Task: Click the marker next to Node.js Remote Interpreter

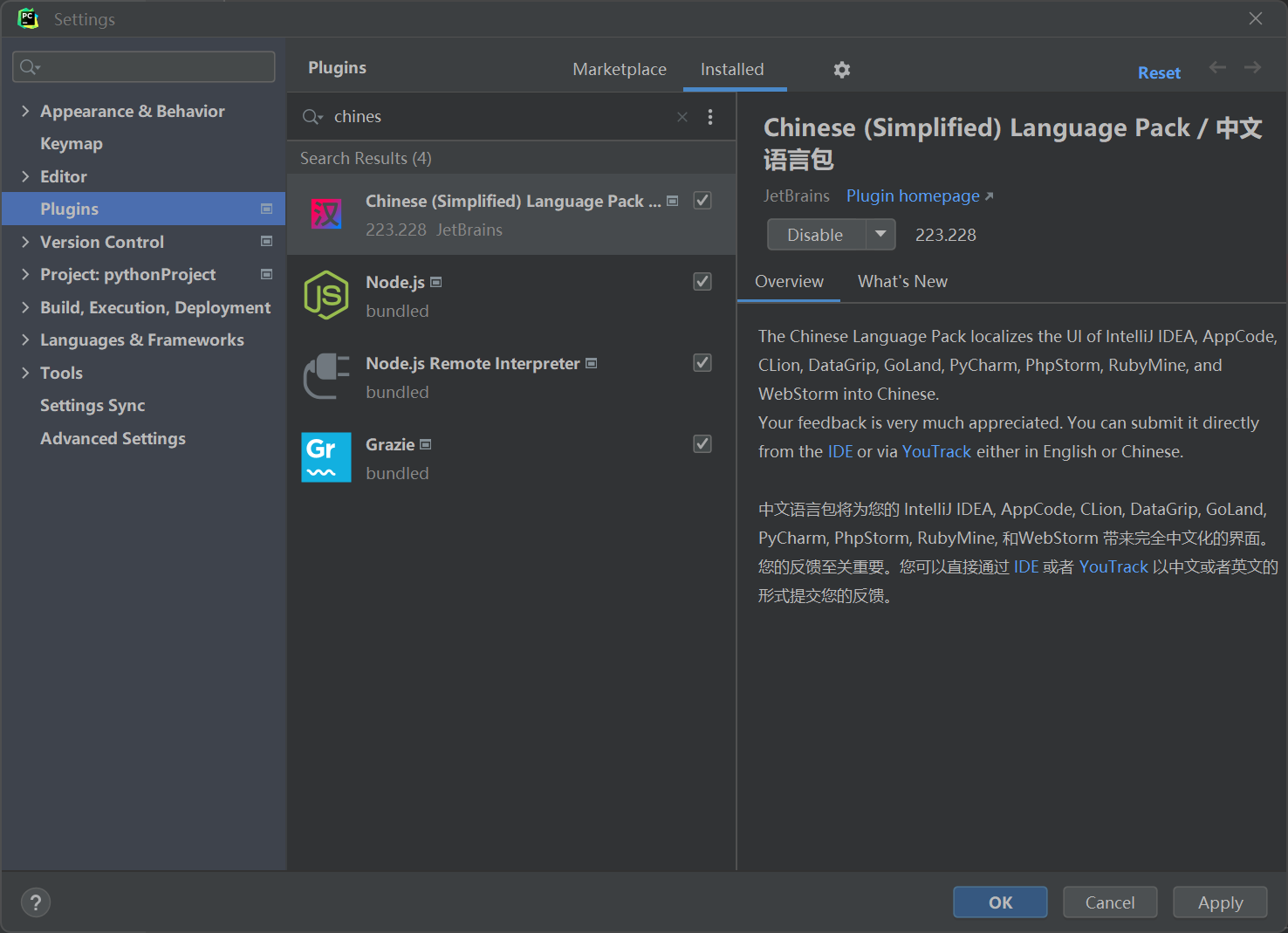Action: (592, 363)
